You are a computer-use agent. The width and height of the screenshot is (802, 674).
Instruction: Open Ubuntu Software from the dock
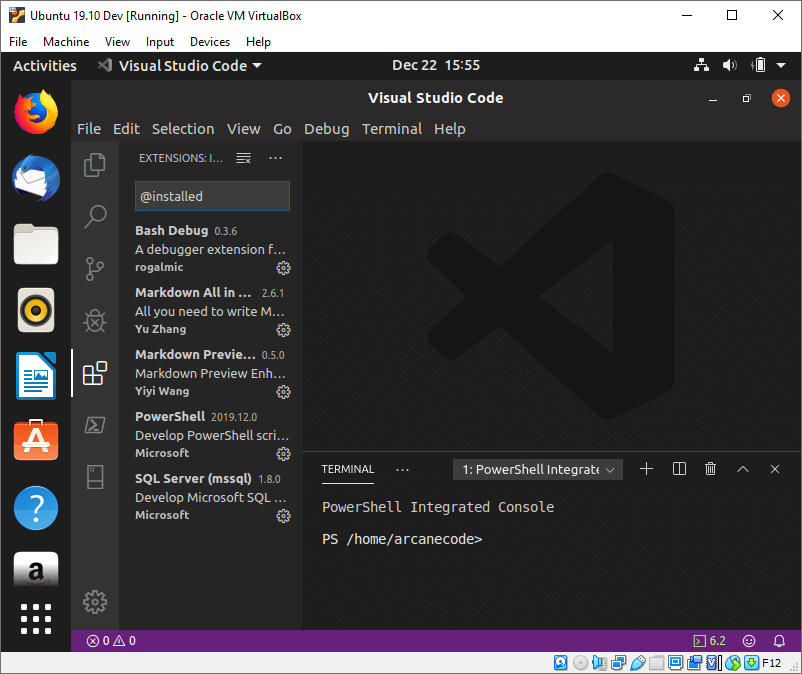pos(36,441)
